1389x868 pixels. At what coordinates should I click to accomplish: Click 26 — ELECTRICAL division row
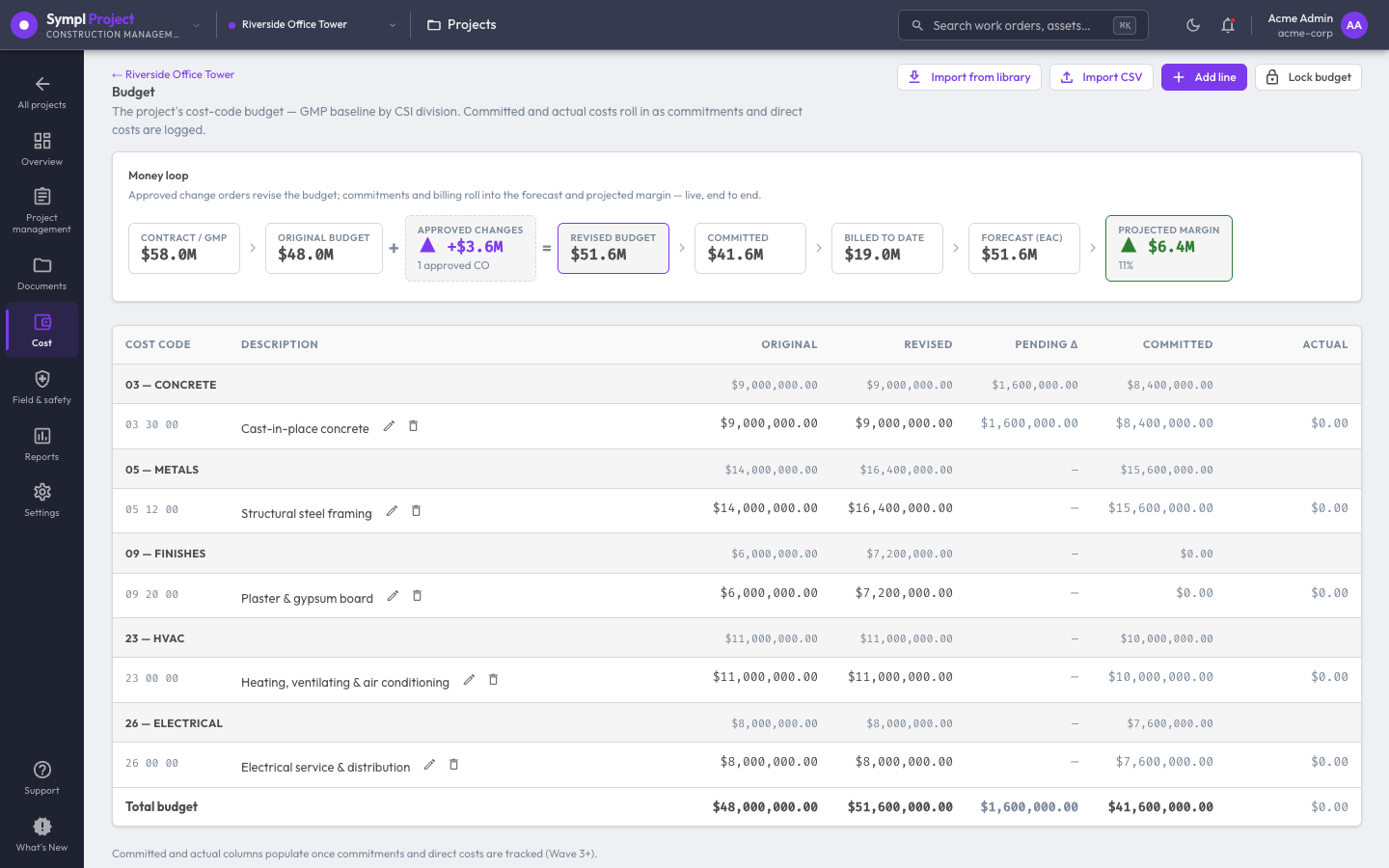coord(737,723)
